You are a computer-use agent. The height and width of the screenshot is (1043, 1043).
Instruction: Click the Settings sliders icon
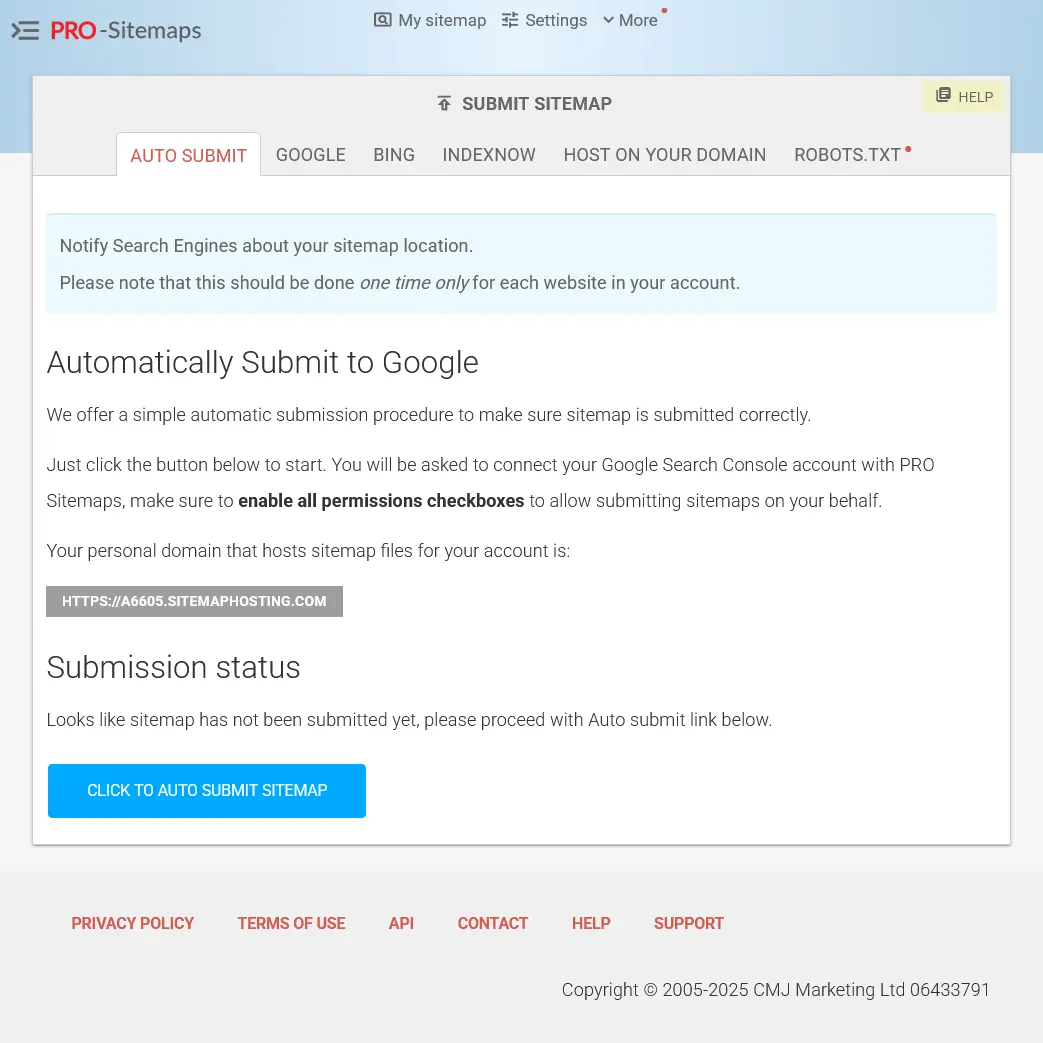pyautogui.click(x=510, y=20)
